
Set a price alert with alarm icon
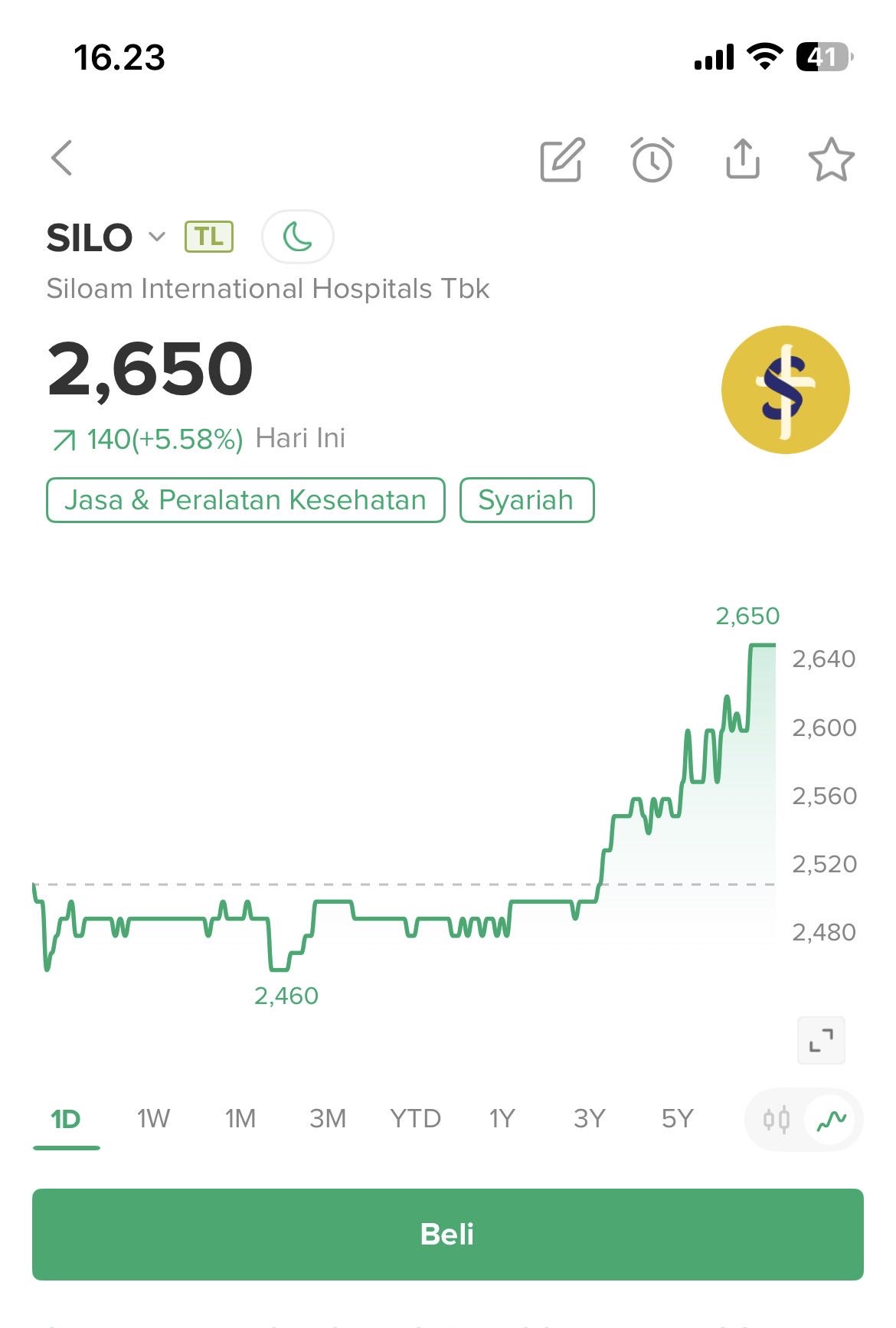[652, 160]
